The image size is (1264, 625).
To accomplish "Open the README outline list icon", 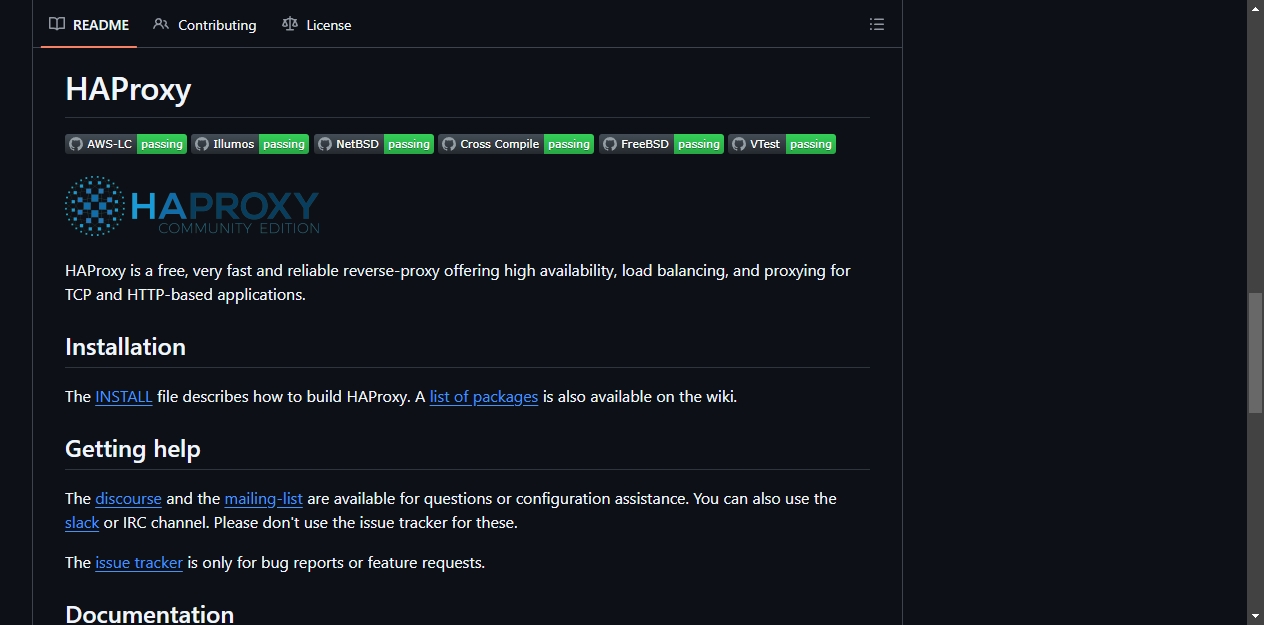I will pos(877,25).
